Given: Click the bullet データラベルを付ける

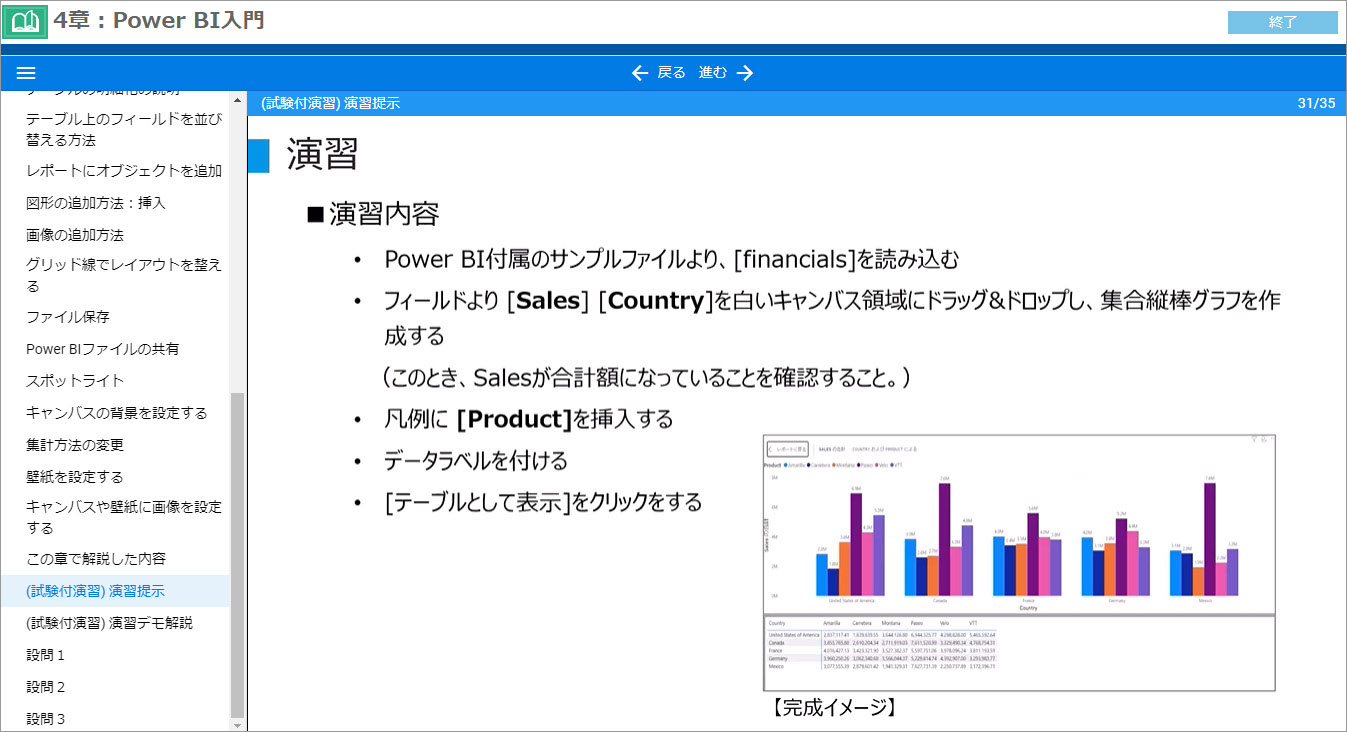Looking at the screenshot, I should (x=476, y=461).
